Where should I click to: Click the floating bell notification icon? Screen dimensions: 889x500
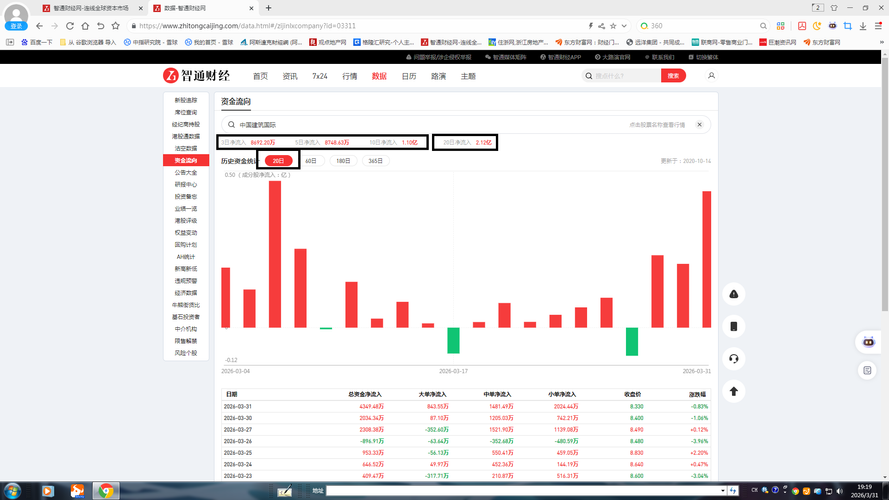[x=734, y=294]
